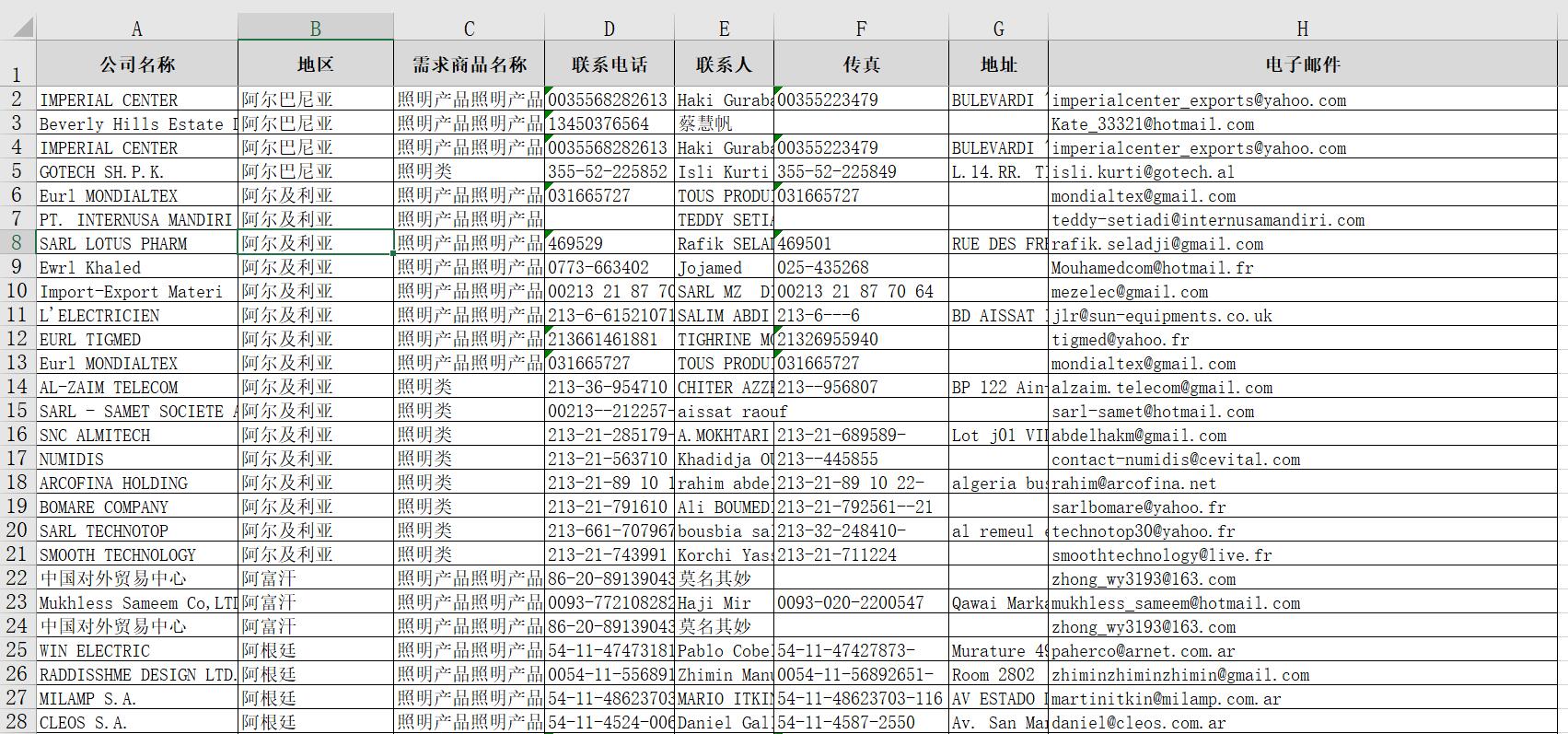Image resolution: width=1568 pixels, height=734 pixels.
Task: Select row 1 header
Action: pos(17,64)
